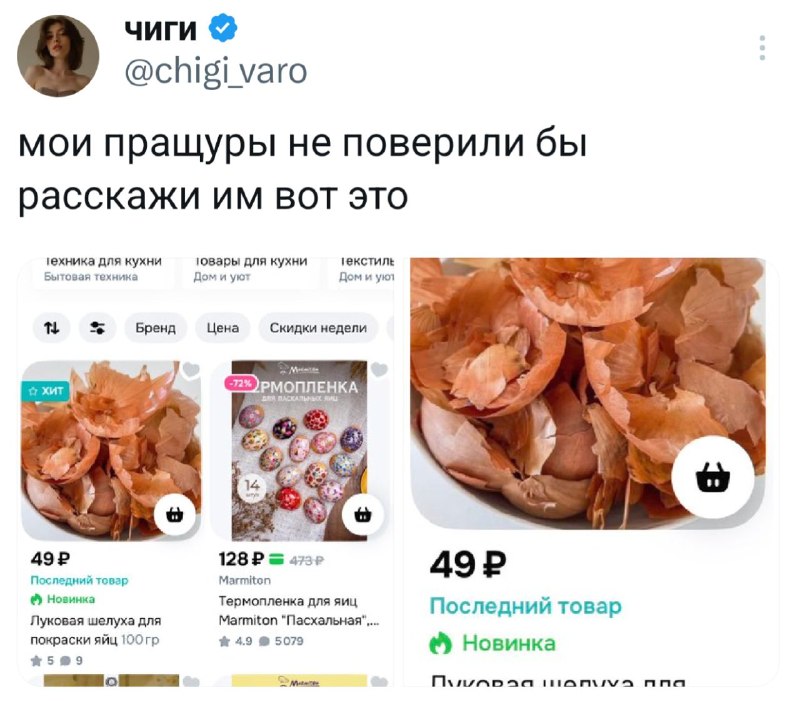Open Луковая шелуха для покраски яиц listing
Screen dimensions: 800x701
(x=95, y=630)
